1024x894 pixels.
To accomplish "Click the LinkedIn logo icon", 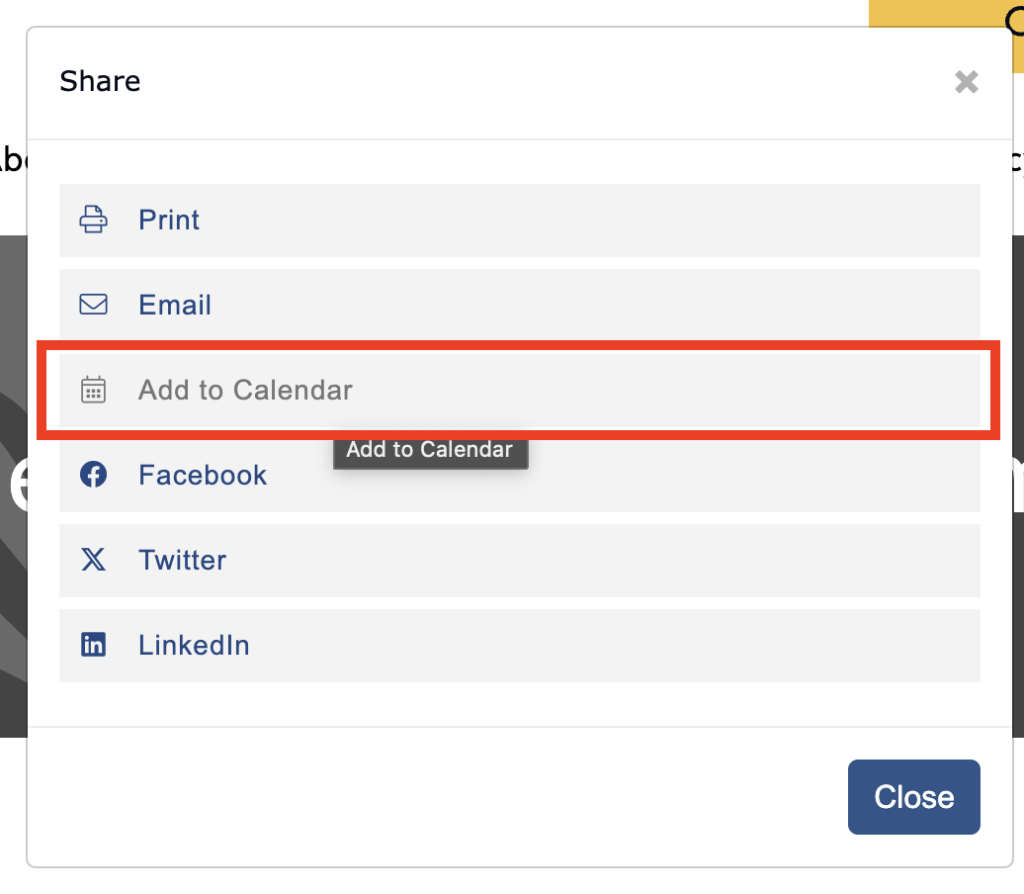I will point(93,645).
